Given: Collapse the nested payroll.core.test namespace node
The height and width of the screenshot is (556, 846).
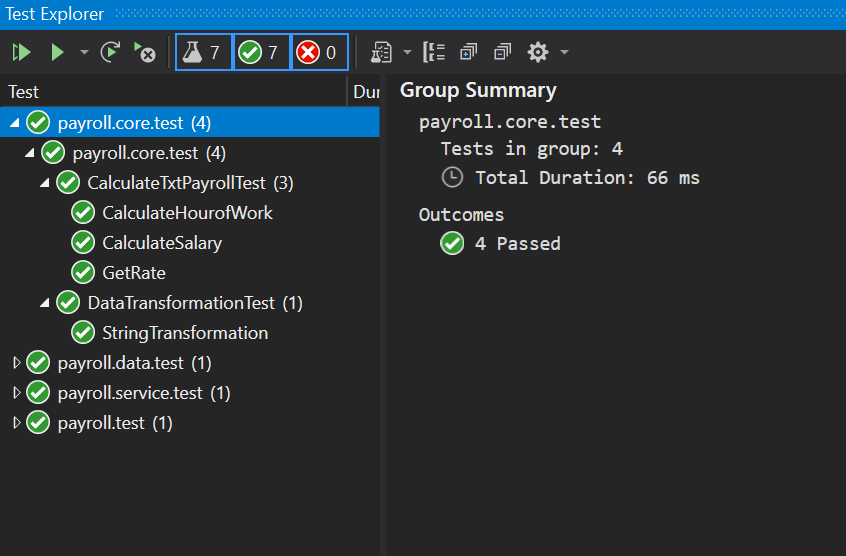Looking at the screenshot, I should (x=30, y=153).
